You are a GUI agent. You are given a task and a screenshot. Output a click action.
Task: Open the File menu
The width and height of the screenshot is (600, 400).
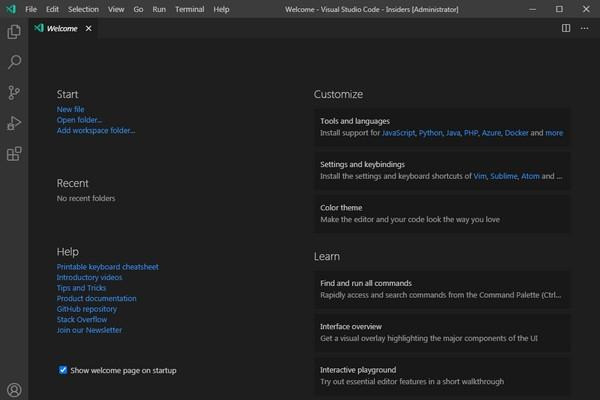pos(31,9)
